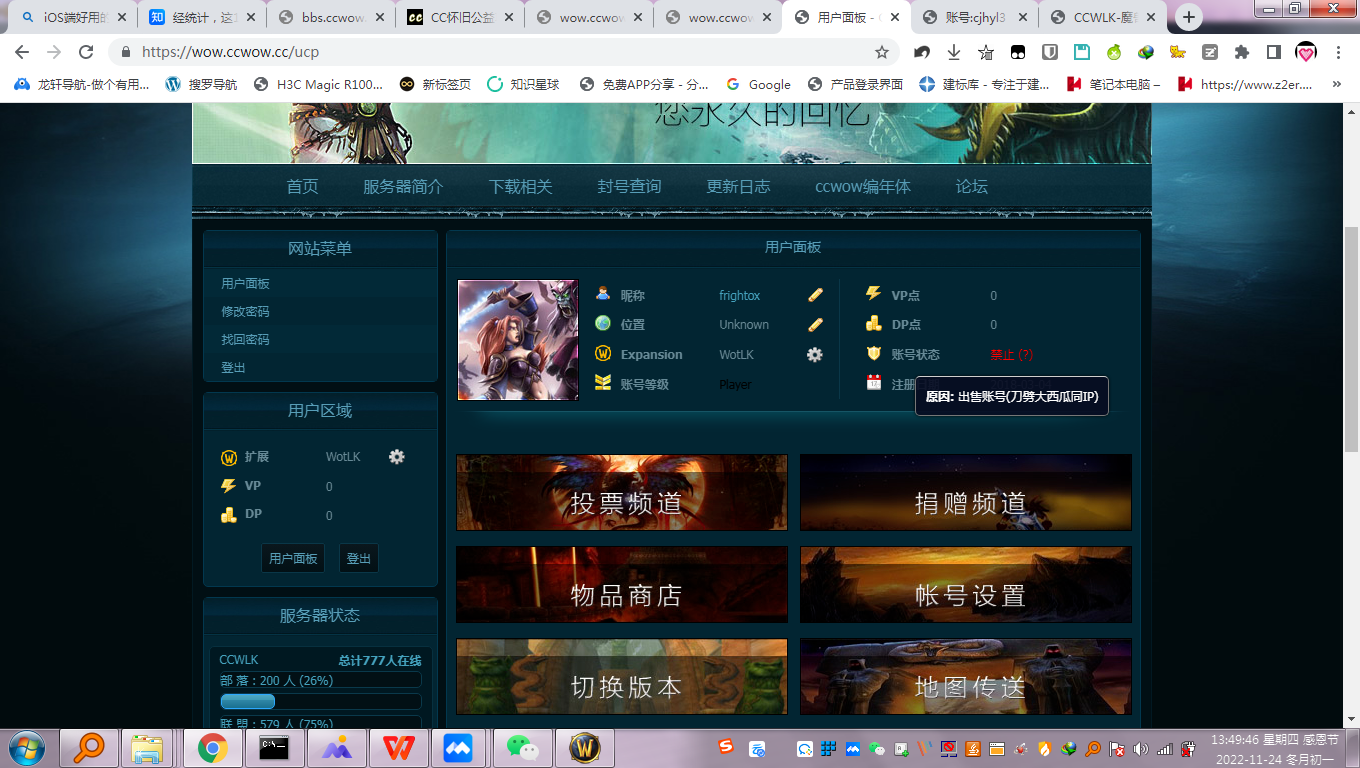Edit the nickname frightox with pencil icon
1360x768 pixels.
(814, 294)
